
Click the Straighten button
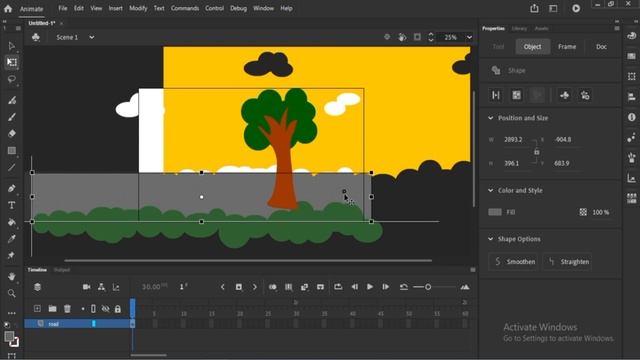tap(568, 262)
